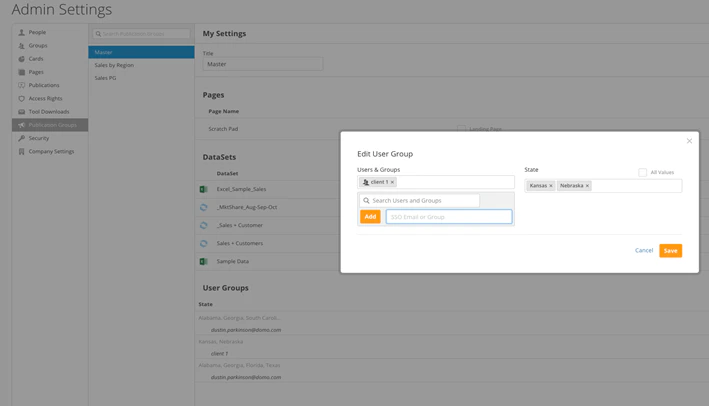Image resolution: width=709 pixels, height=406 pixels.
Task: Click the State values input field
Action: click(x=603, y=186)
